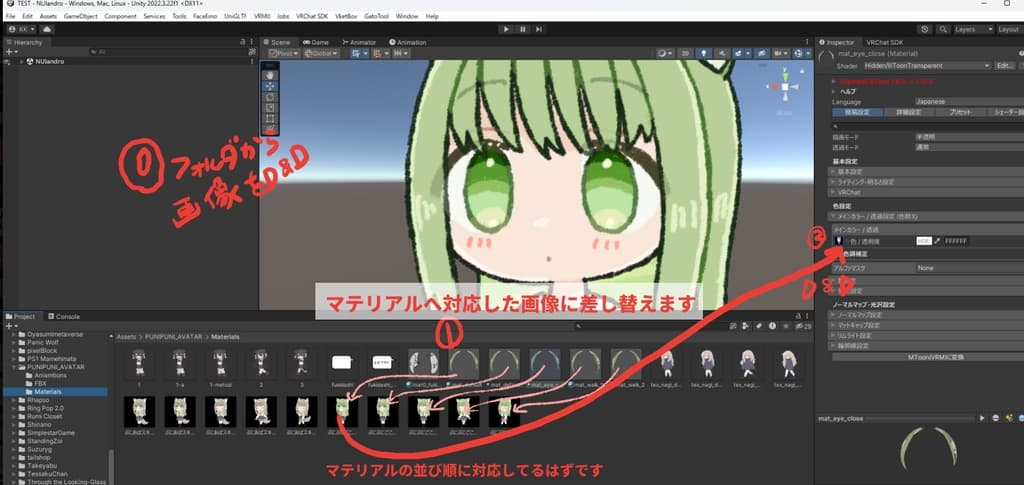Open draw mode shading dropdown
The height and width of the screenshot is (485, 1024).
pos(664,54)
